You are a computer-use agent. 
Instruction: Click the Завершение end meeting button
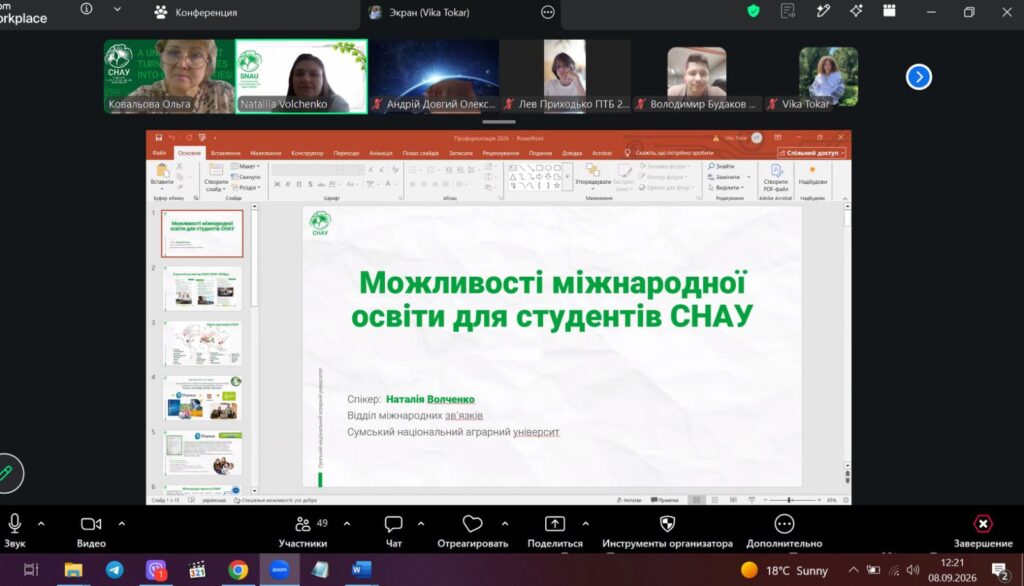click(983, 532)
